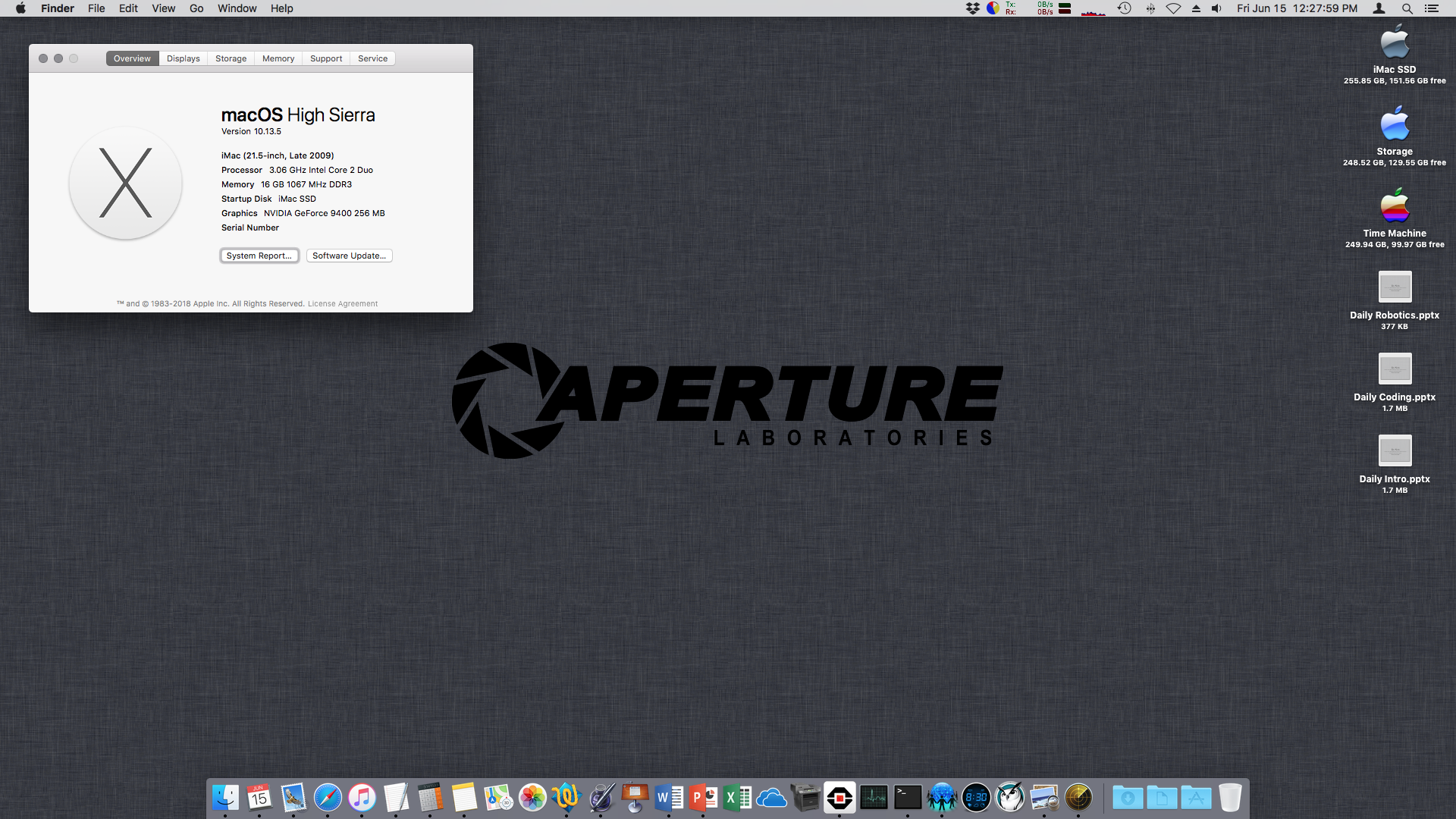
Task: Click the colored pie chart menu bar icon
Action: pyautogui.click(x=993, y=8)
